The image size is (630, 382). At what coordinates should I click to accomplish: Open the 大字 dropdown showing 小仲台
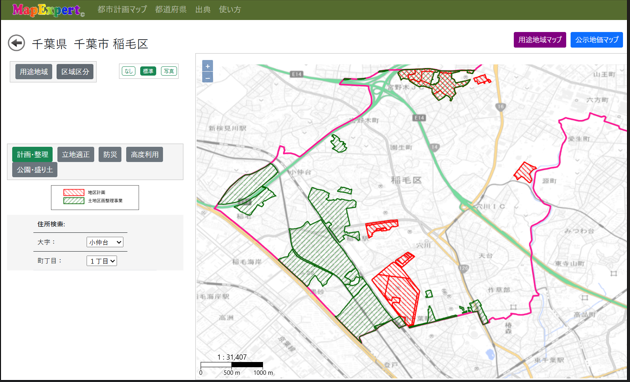coord(104,242)
